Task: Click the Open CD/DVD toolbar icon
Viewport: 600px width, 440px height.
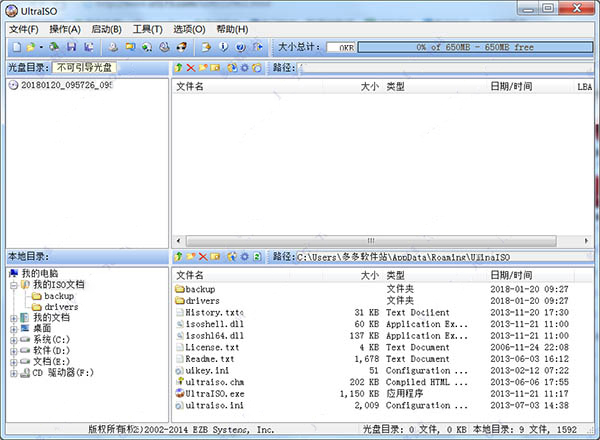Action: [54, 47]
